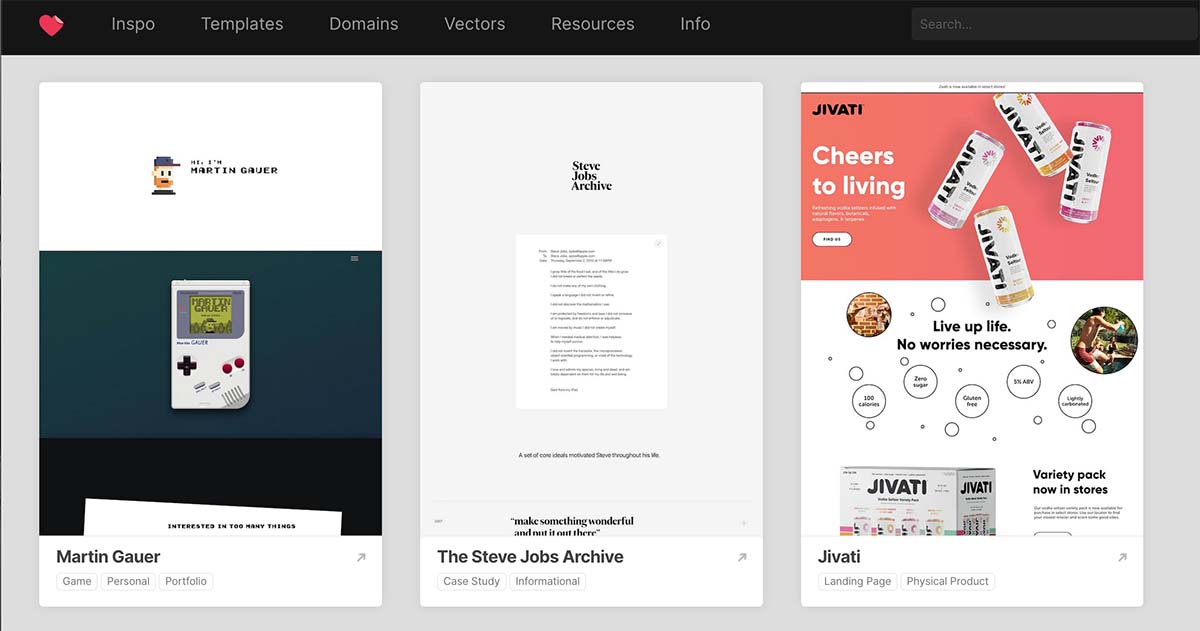Click the red heart logo icon
This screenshot has height=631, width=1200.
coord(51,24)
